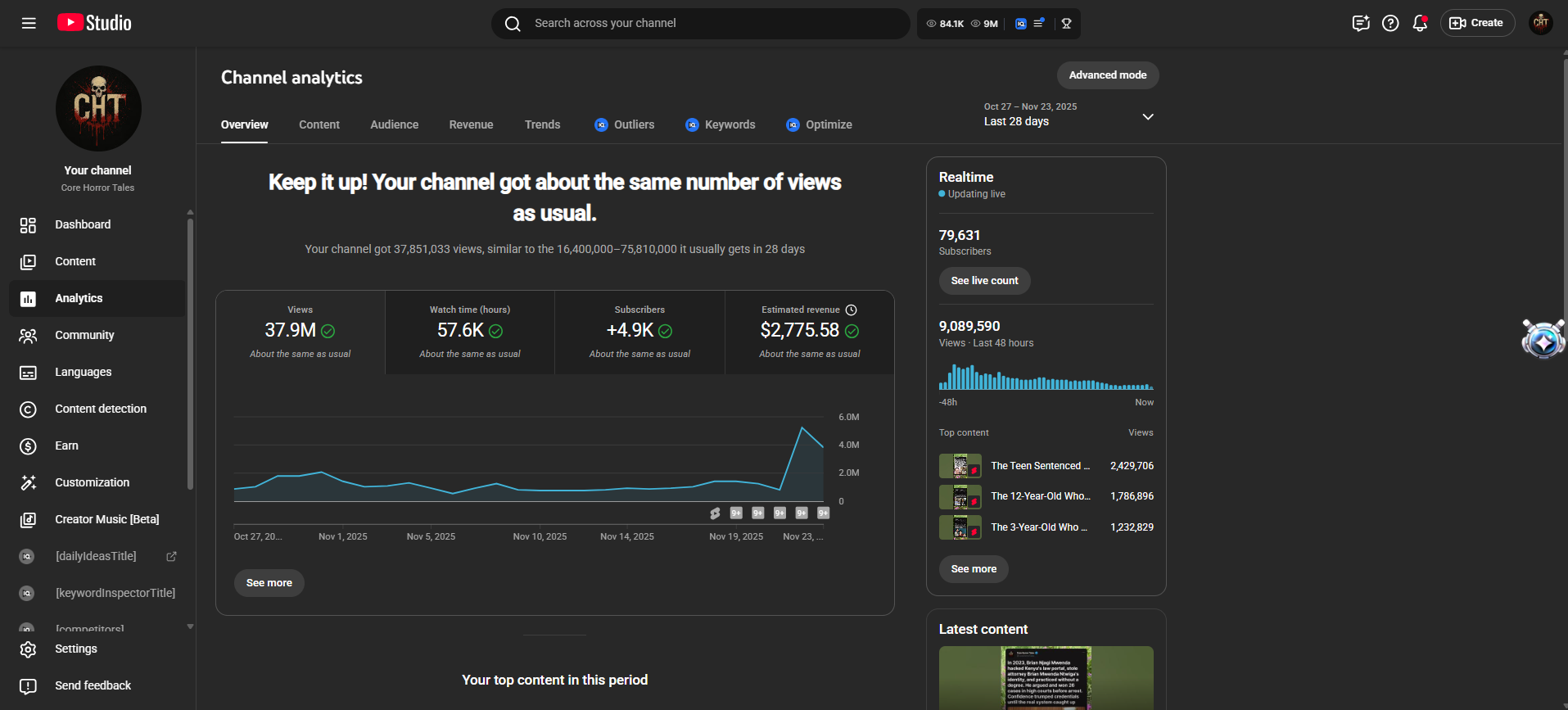The width and height of the screenshot is (1568, 710).
Task: Click the trophy icon next to search
Action: [1066, 24]
